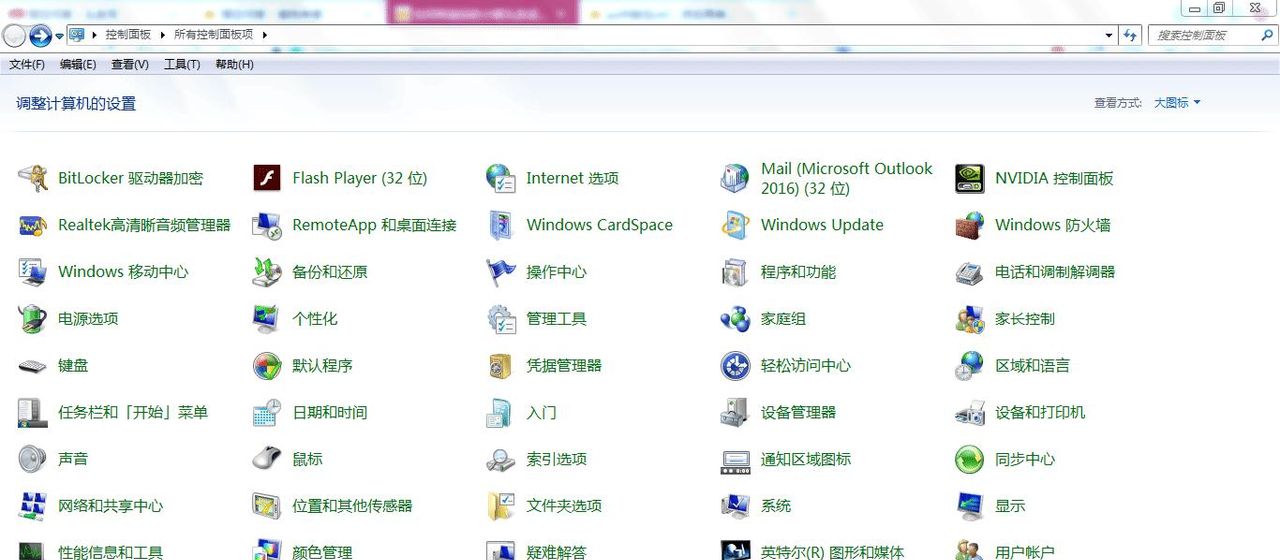Screen dimensions: 1280x560
Task: Open the 同步中心 green icon
Action: tap(969, 460)
